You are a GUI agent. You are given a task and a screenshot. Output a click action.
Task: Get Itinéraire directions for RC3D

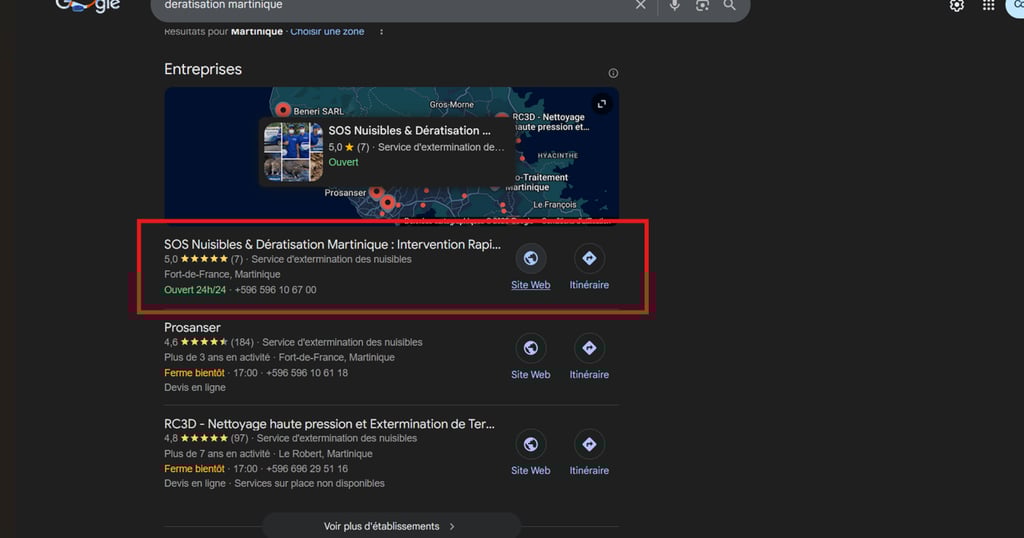589,452
